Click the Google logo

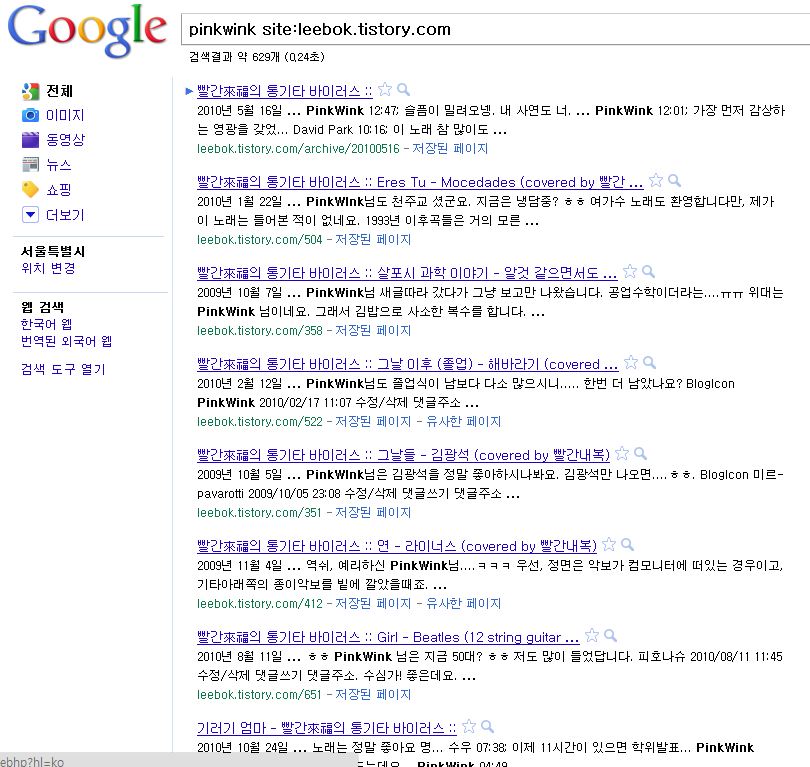87,30
